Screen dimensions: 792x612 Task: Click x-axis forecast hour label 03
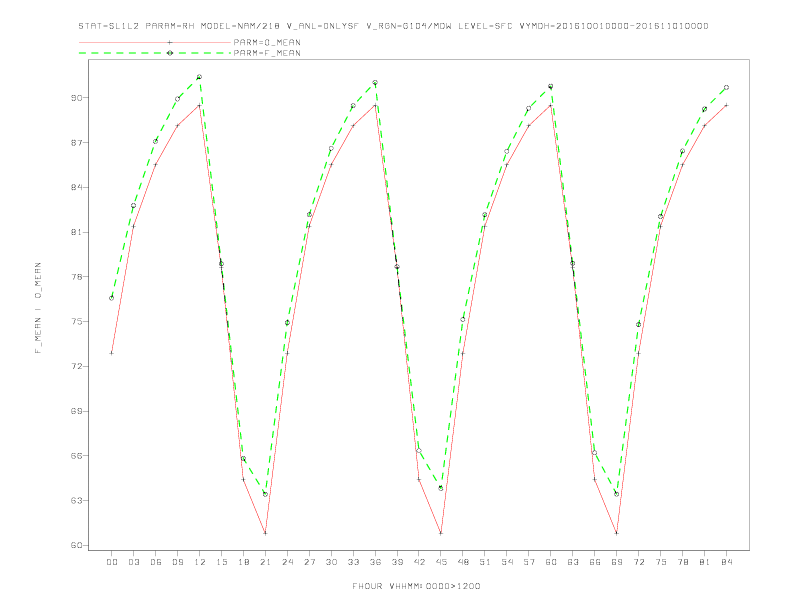point(133,562)
